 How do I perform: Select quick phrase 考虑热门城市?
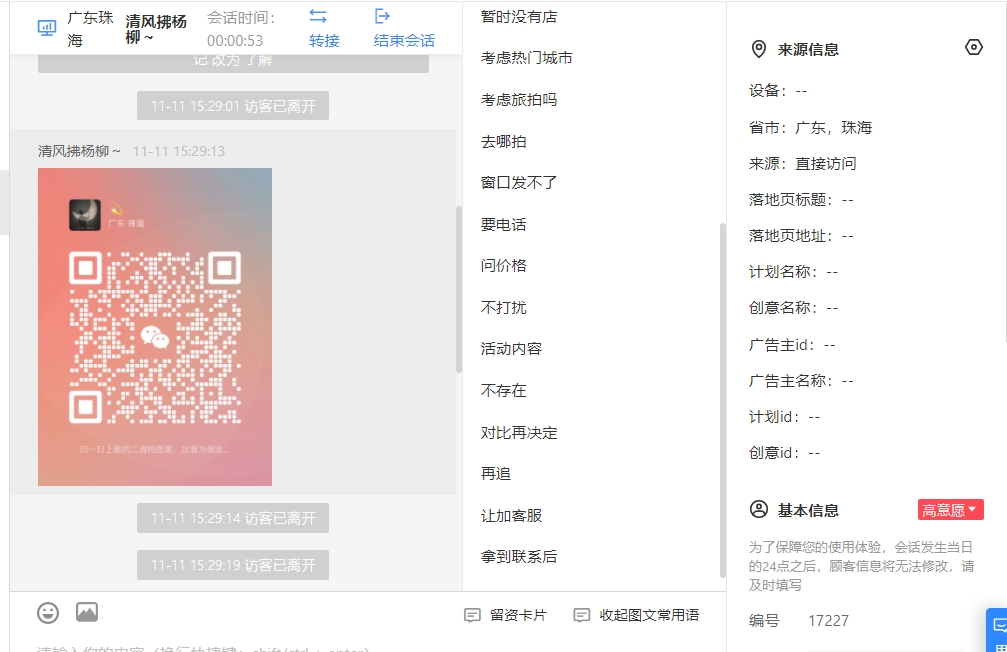click(527, 58)
